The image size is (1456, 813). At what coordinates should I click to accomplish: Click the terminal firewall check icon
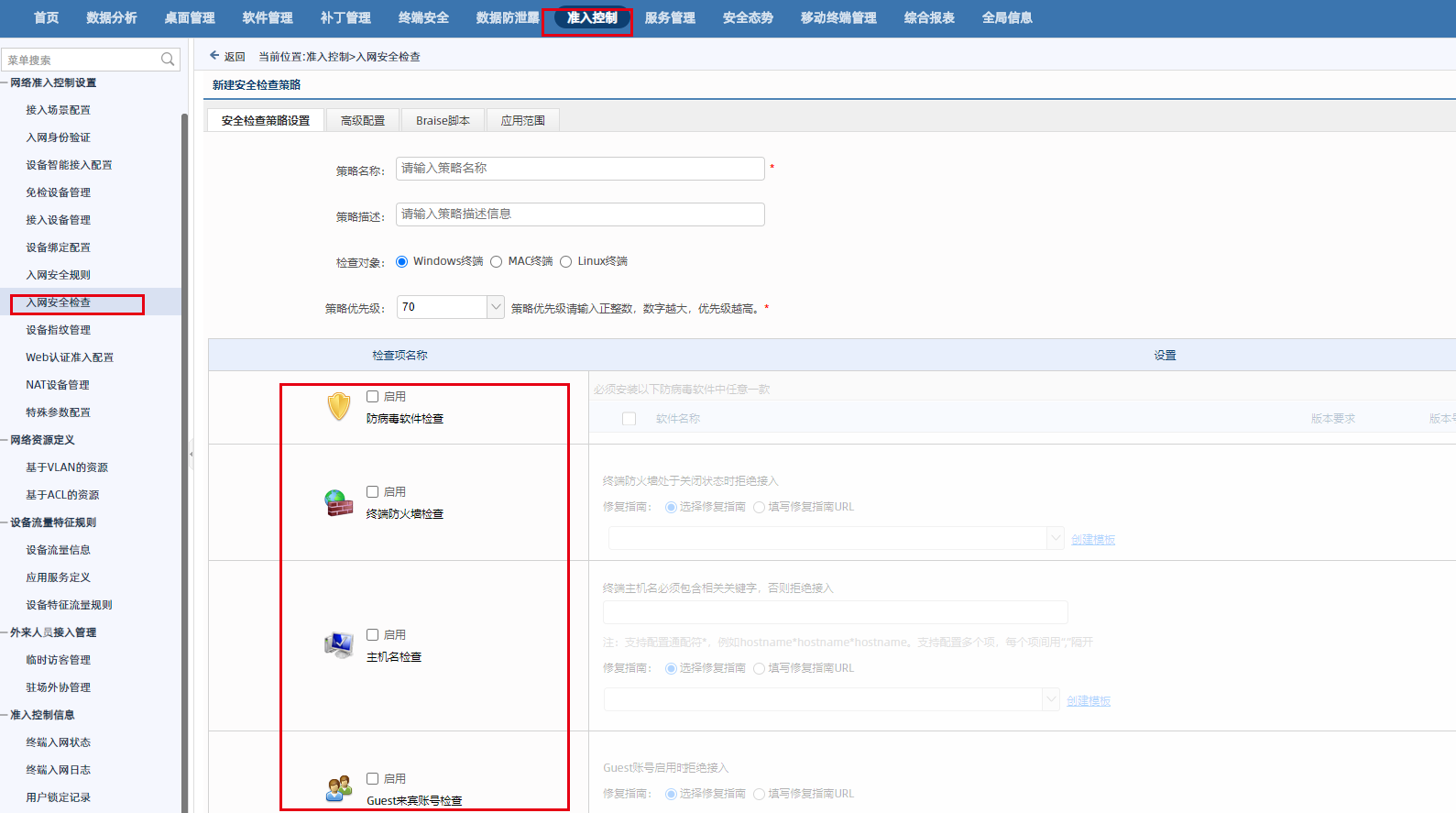click(339, 503)
